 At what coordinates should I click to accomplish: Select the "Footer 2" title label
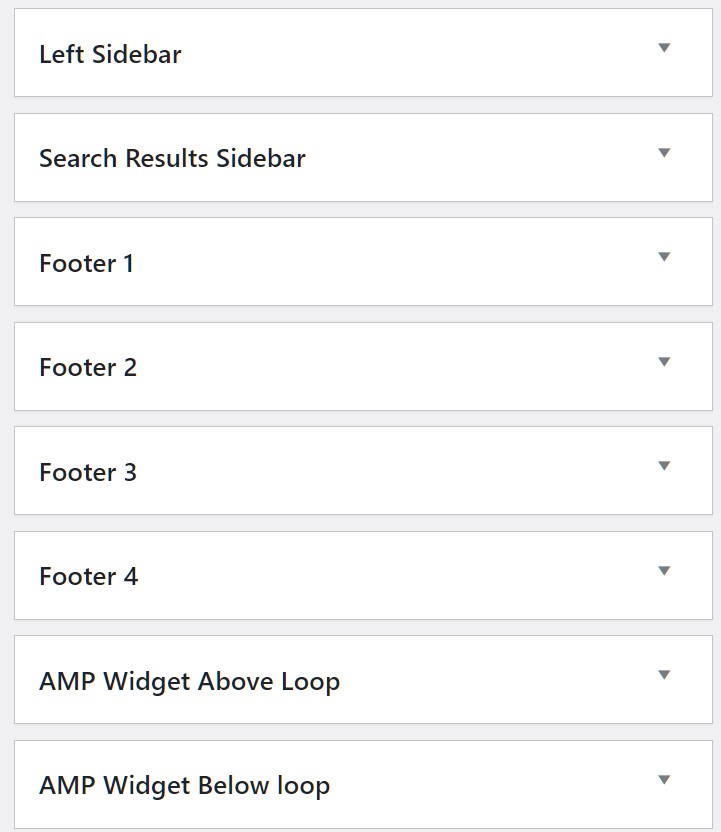pyautogui.click(x=88, y=367)
